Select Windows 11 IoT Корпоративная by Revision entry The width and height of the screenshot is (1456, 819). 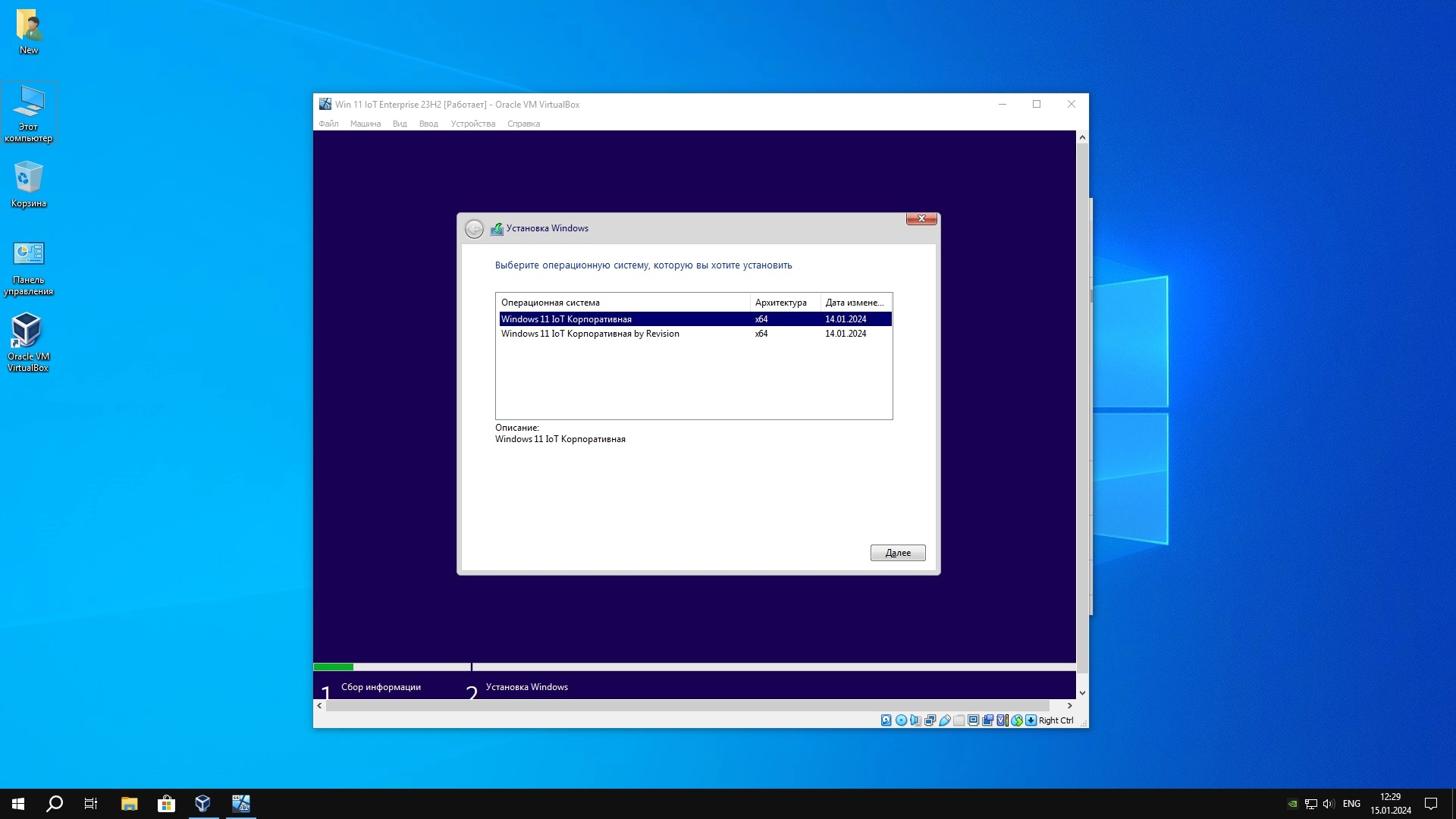pos(590,334)
